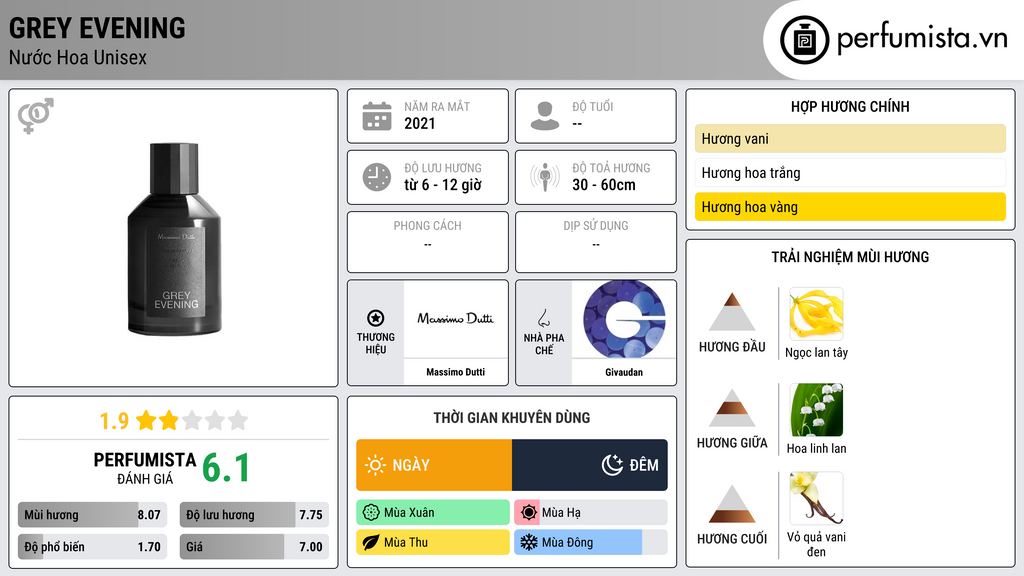Click the sillage radiating person icon
The image size is (1024, 576).
tap(545, 177)
